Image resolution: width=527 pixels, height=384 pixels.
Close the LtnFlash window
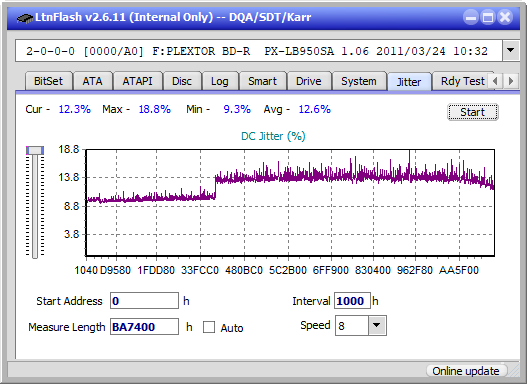click(505, 17)
